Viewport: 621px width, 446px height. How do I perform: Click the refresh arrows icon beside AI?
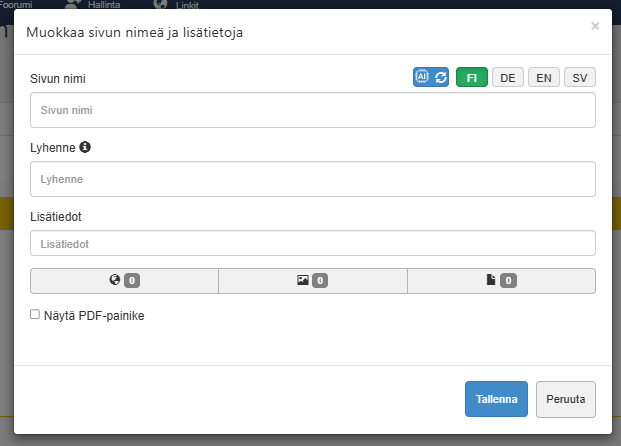point(441,77)
